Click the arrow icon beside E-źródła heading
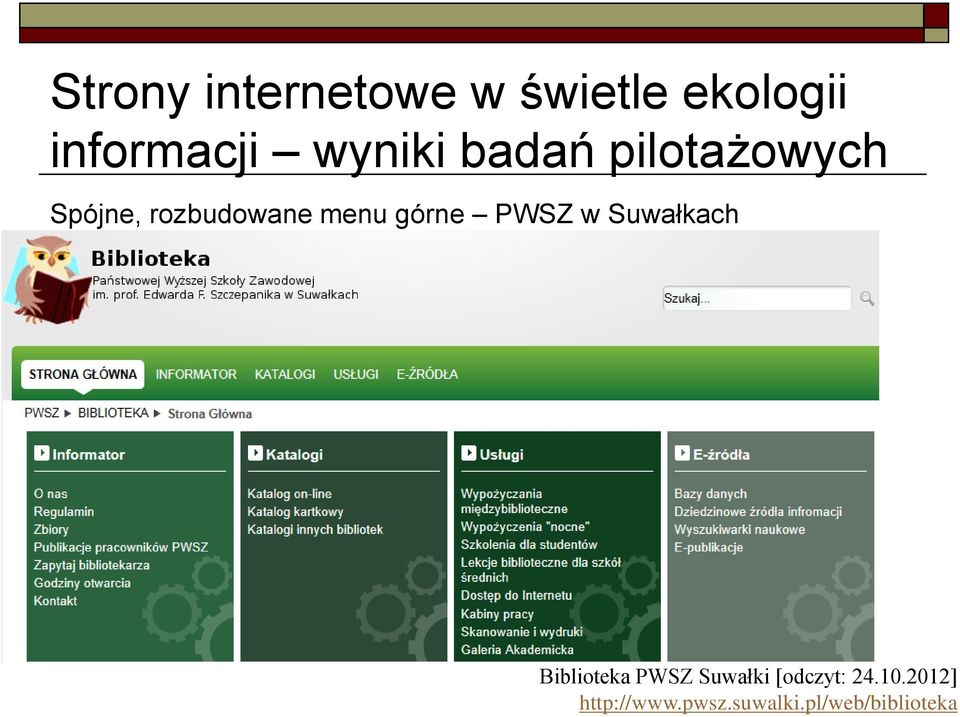960x717 pixels. (682, 453)
